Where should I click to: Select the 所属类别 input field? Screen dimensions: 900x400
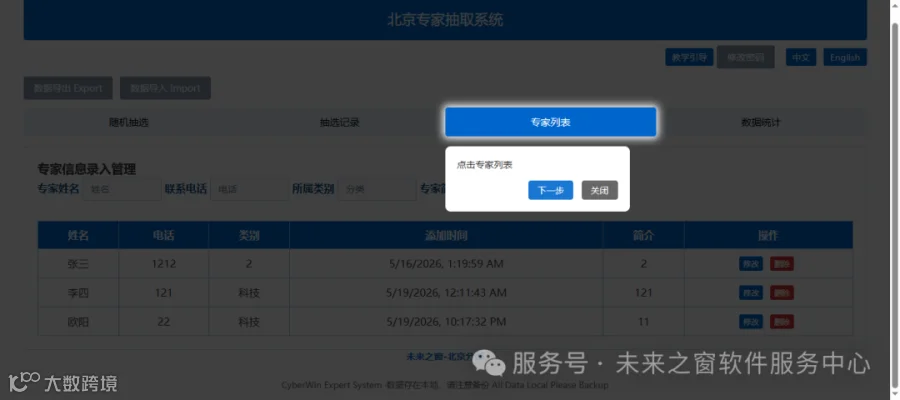coord(377,189)
